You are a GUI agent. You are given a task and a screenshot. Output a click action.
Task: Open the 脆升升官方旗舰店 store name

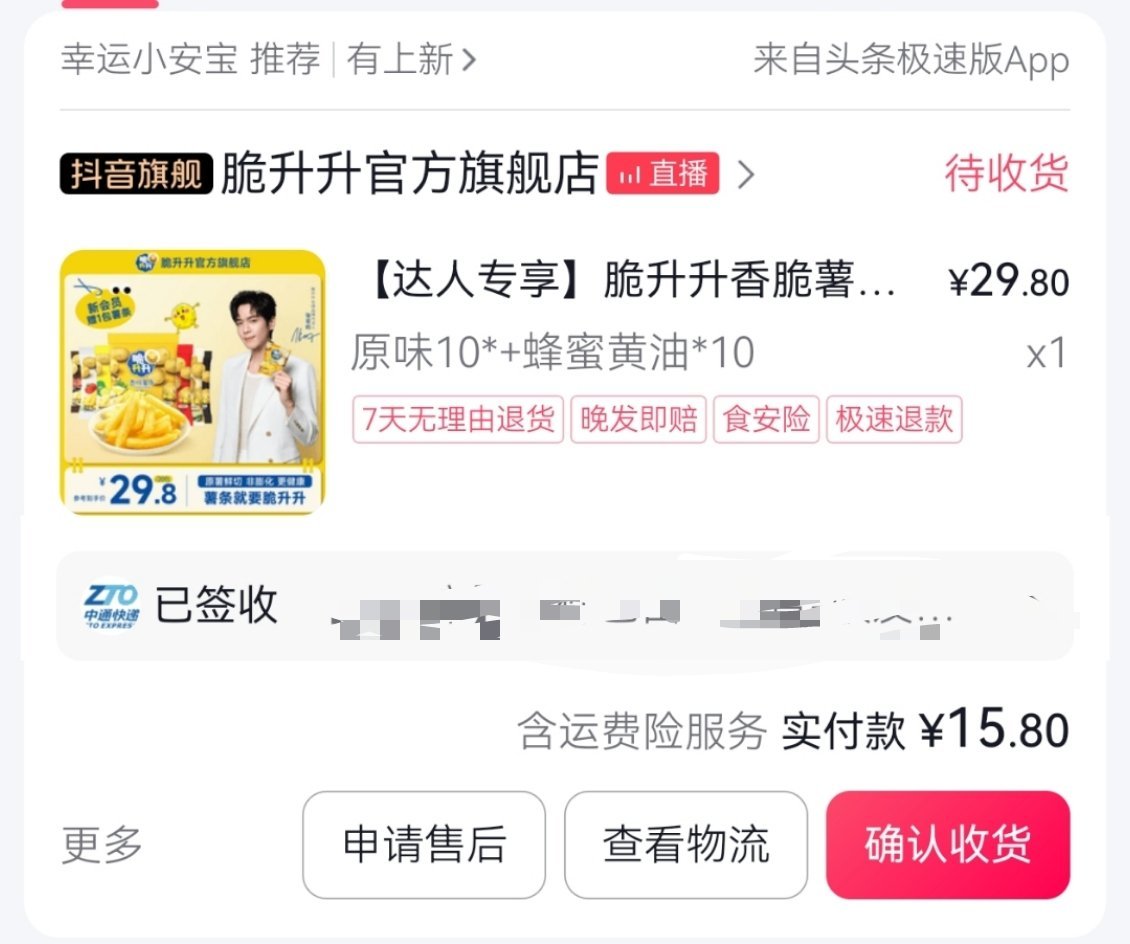409,174
